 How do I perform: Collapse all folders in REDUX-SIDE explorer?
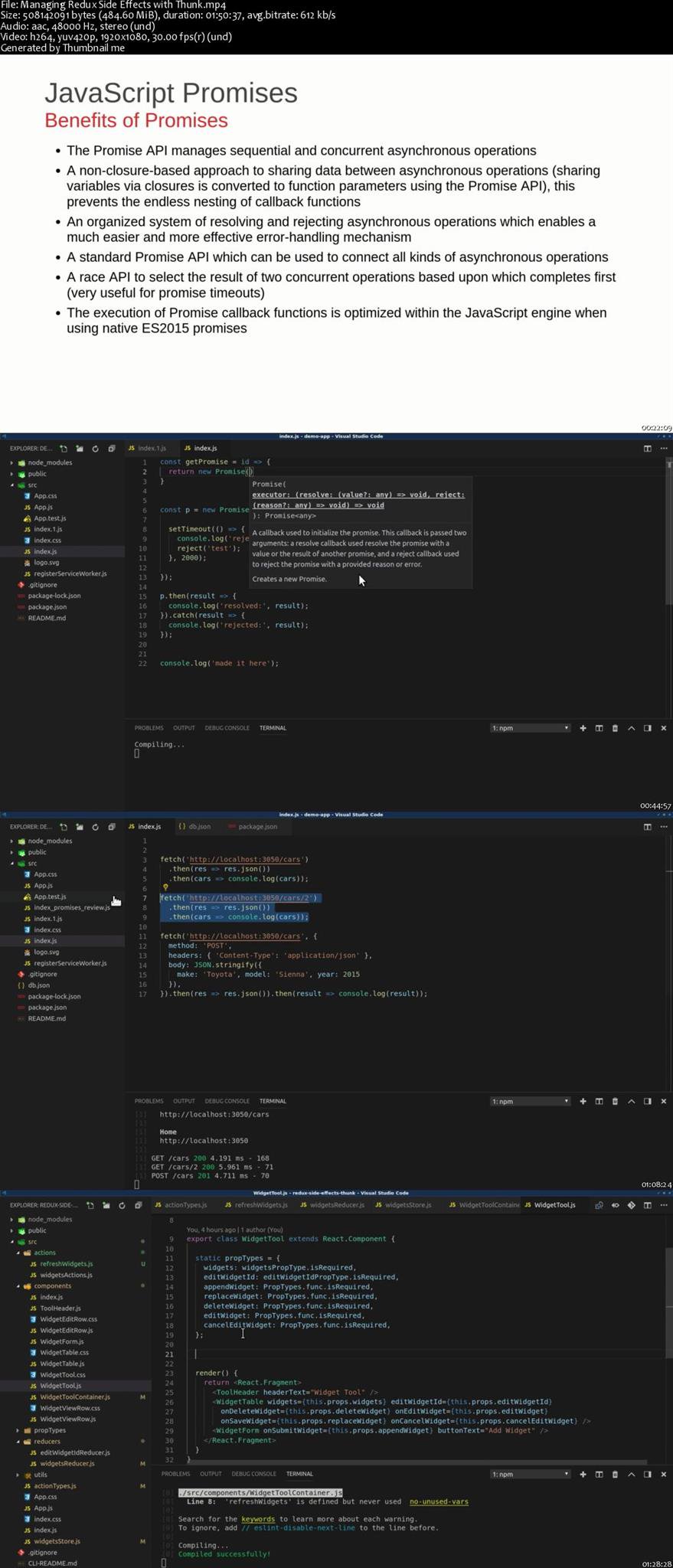click(x=139, y=1205)
